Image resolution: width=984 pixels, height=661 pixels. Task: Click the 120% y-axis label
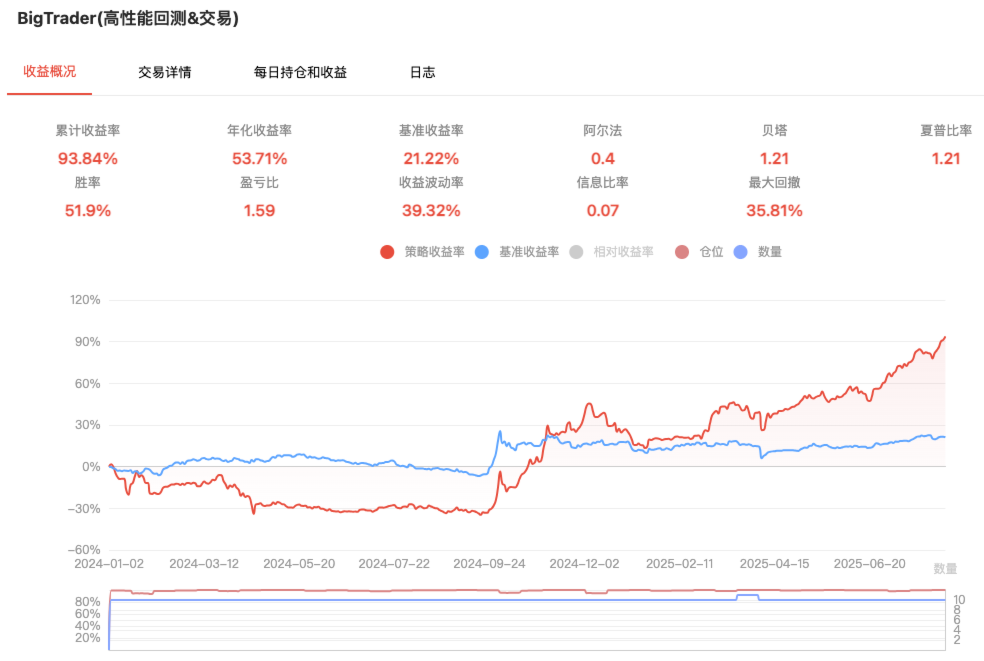click(x=85, y=300)
